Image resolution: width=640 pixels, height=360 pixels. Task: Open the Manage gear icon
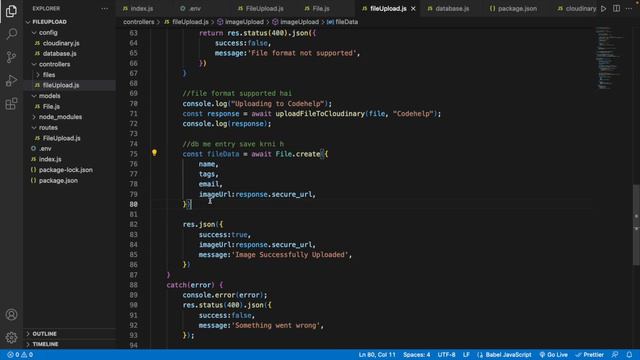tap(11, 337)
